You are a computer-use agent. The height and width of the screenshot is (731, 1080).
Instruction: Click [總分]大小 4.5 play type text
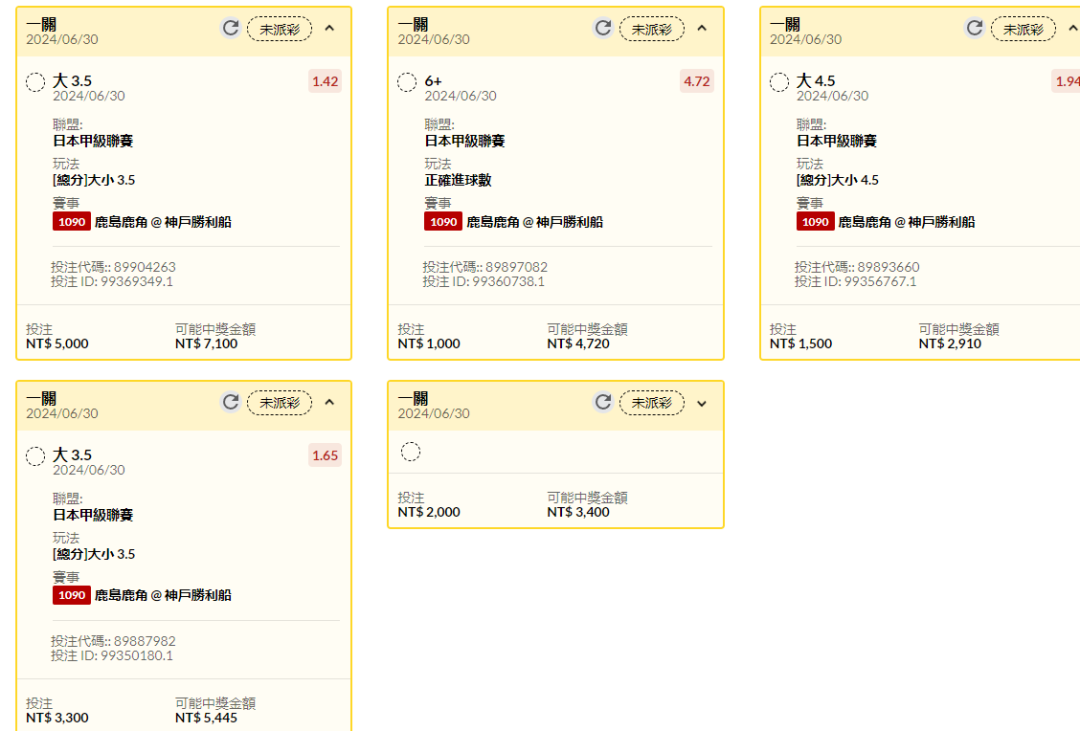point(838,180)
